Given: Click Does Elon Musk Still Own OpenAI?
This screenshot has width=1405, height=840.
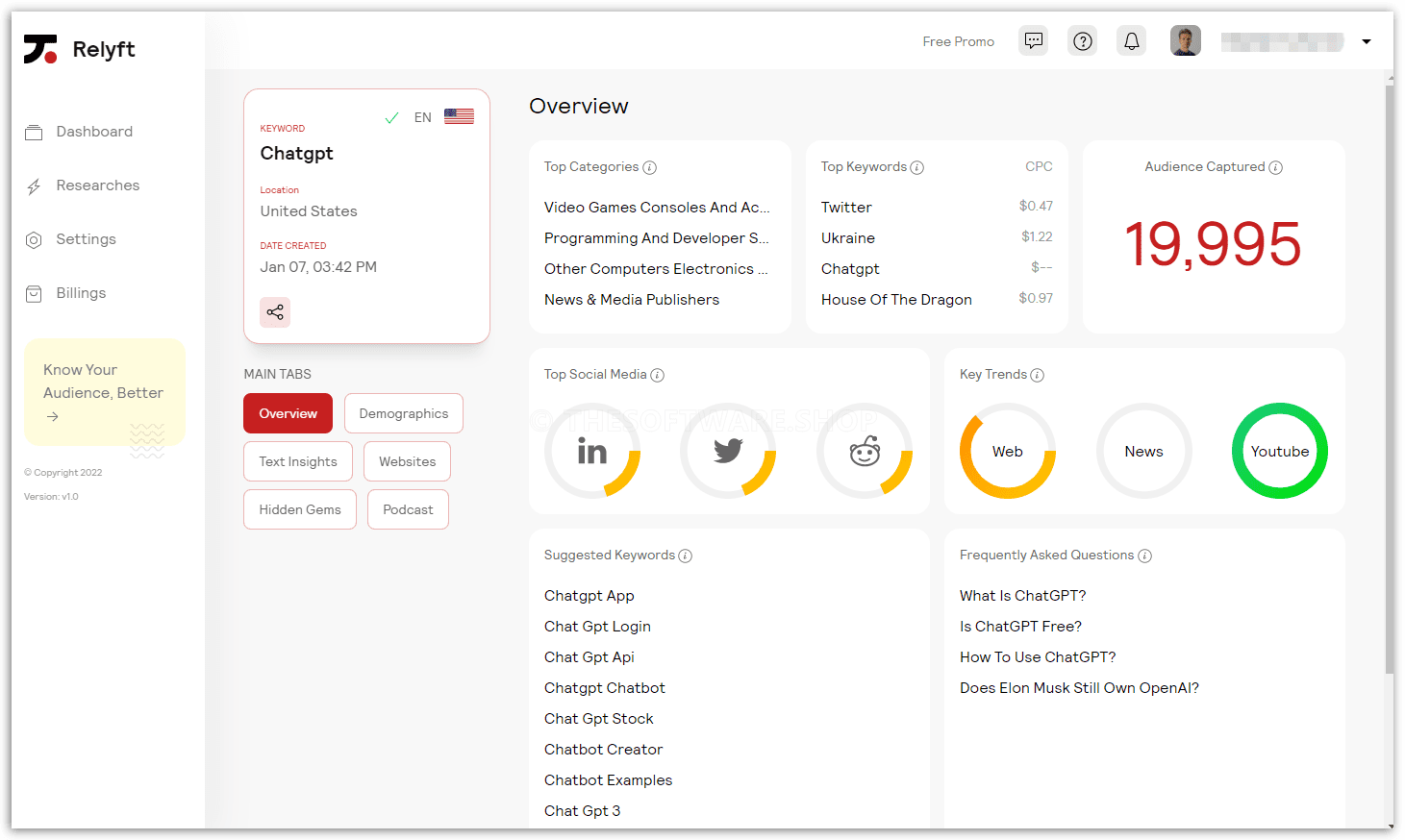Looking at the screenshot, I should [1080, 688].
